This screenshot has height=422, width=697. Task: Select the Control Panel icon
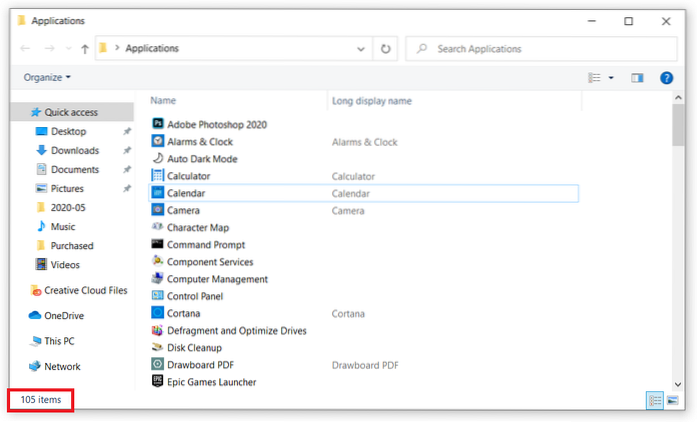(157, 295)
